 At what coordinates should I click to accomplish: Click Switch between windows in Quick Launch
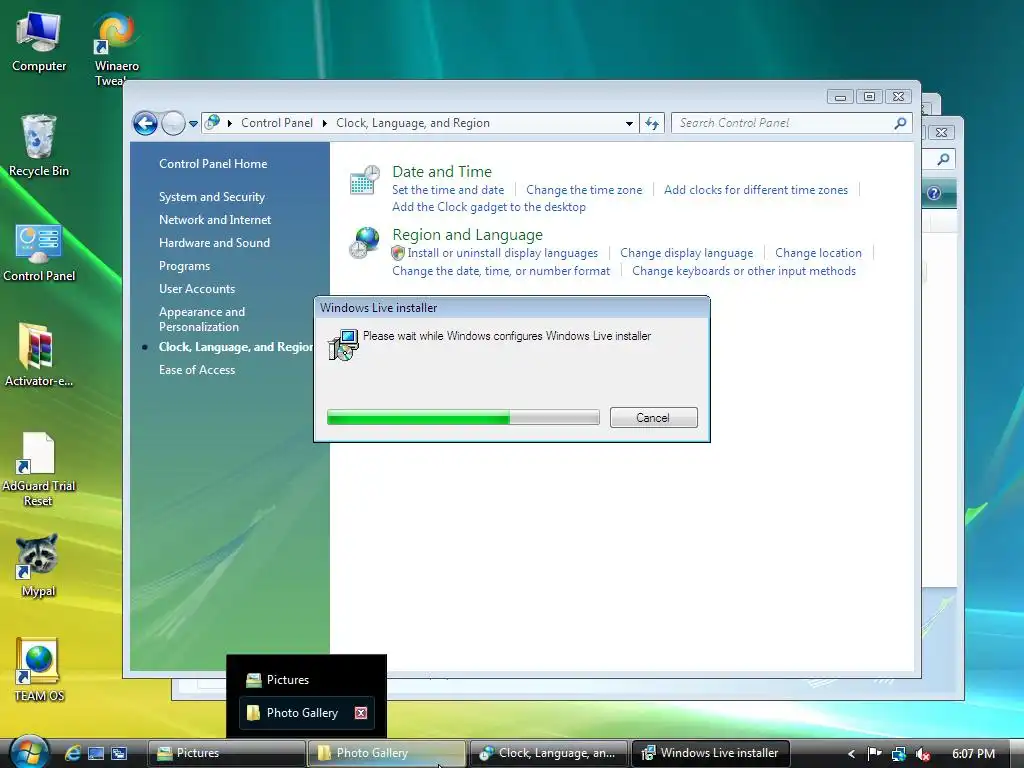(119, 753)
